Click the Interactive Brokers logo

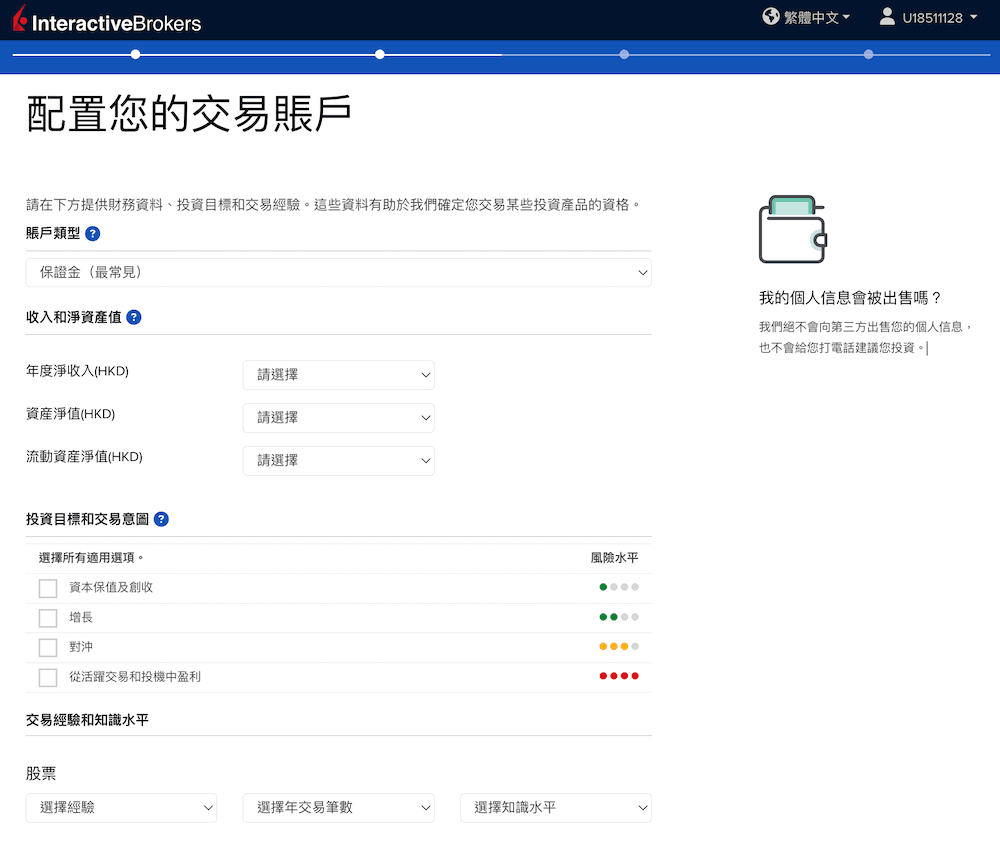point(107,20)
